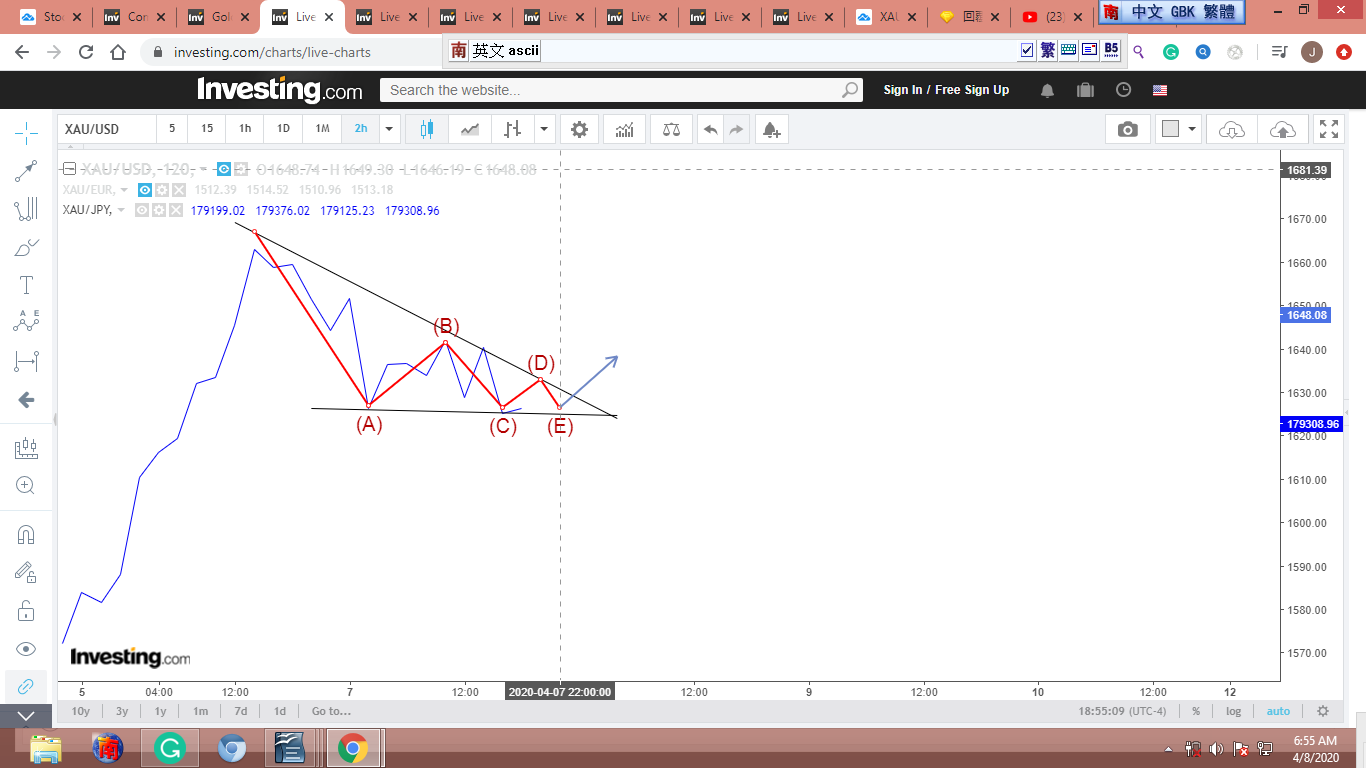Expand the chart style dropdown arrow
This screenshot has width=1366, height=768.
pos(544,129)
